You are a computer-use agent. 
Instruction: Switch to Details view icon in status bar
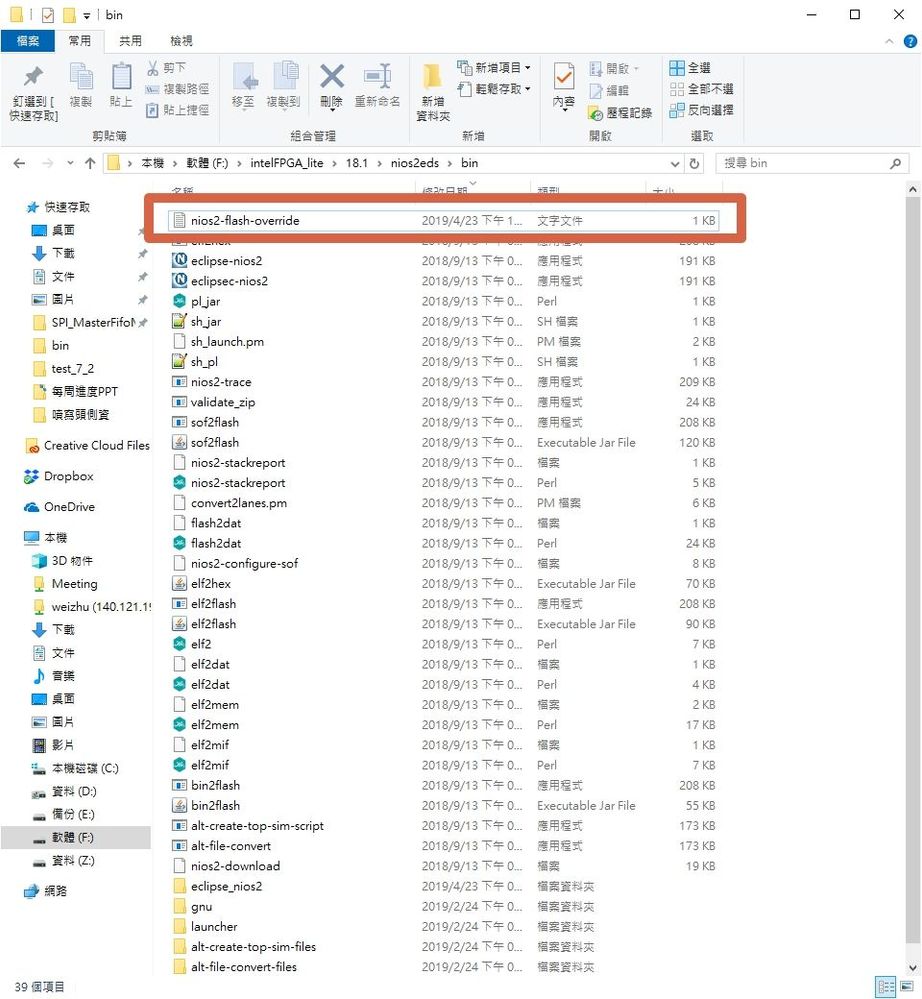click(x=885, y=987)
